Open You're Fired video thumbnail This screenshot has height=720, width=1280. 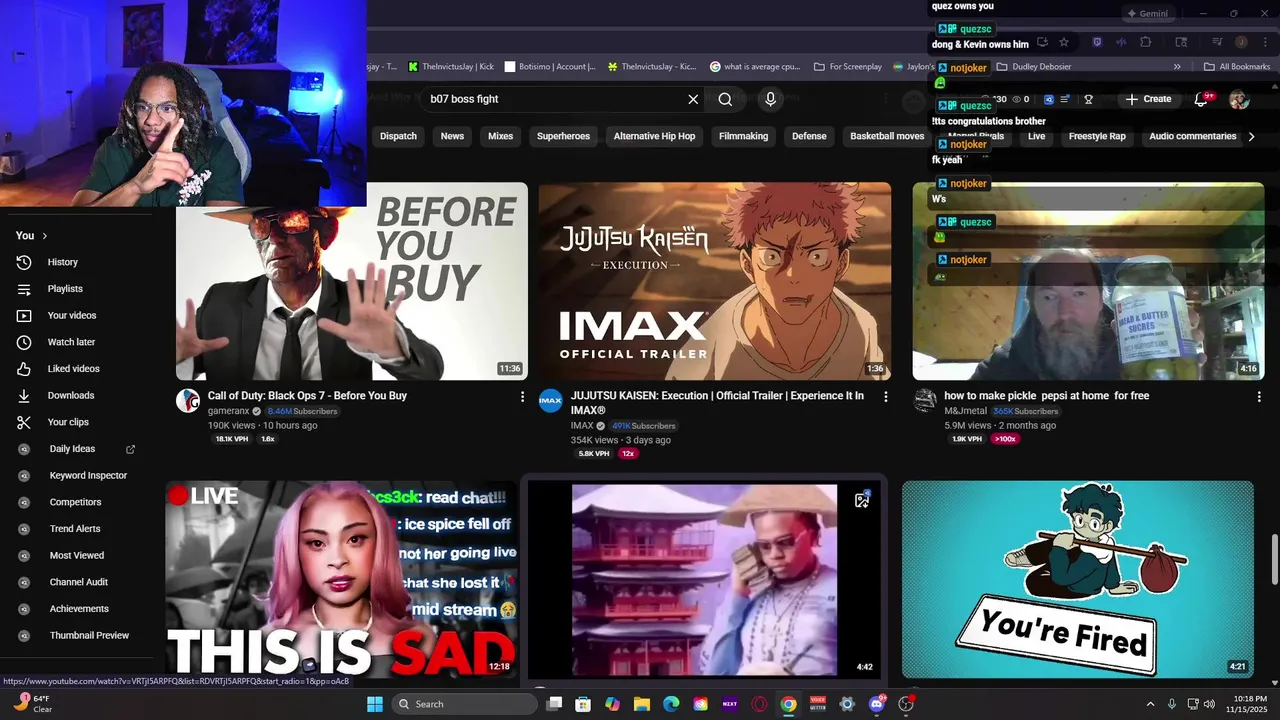(1077, 579)
